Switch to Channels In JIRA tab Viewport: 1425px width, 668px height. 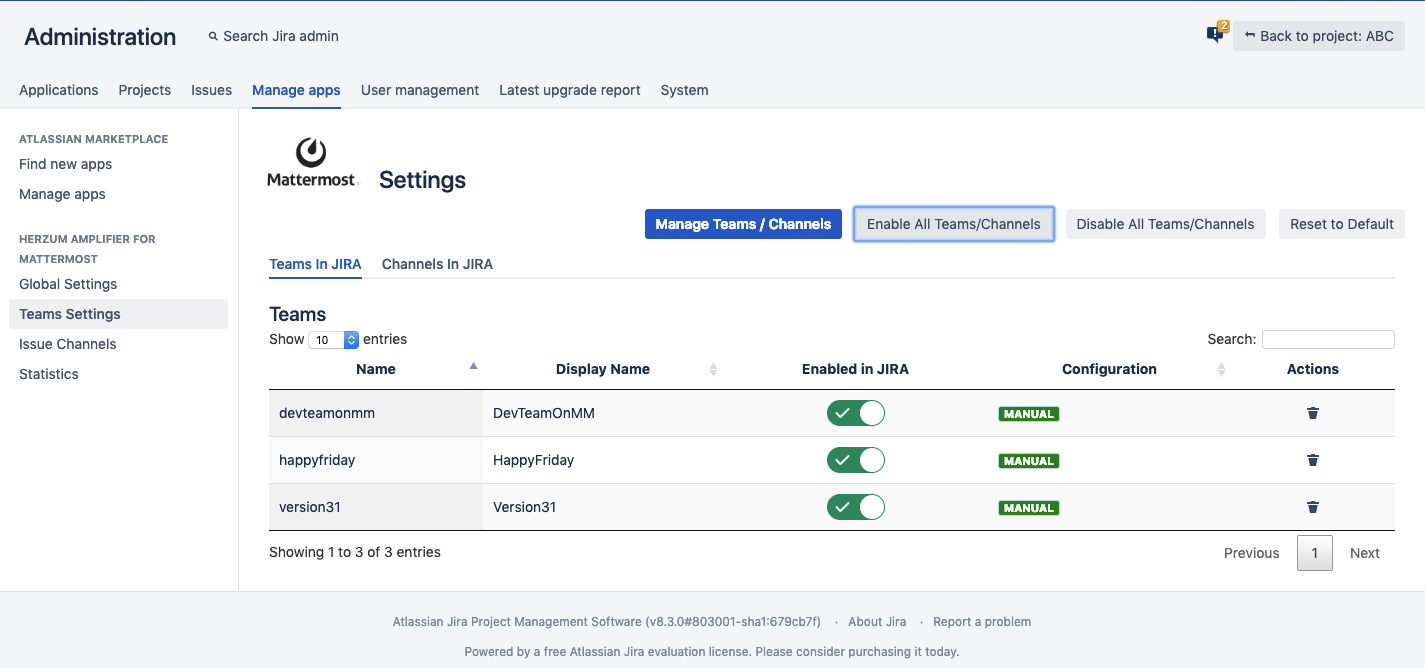(x=437, y=264)
